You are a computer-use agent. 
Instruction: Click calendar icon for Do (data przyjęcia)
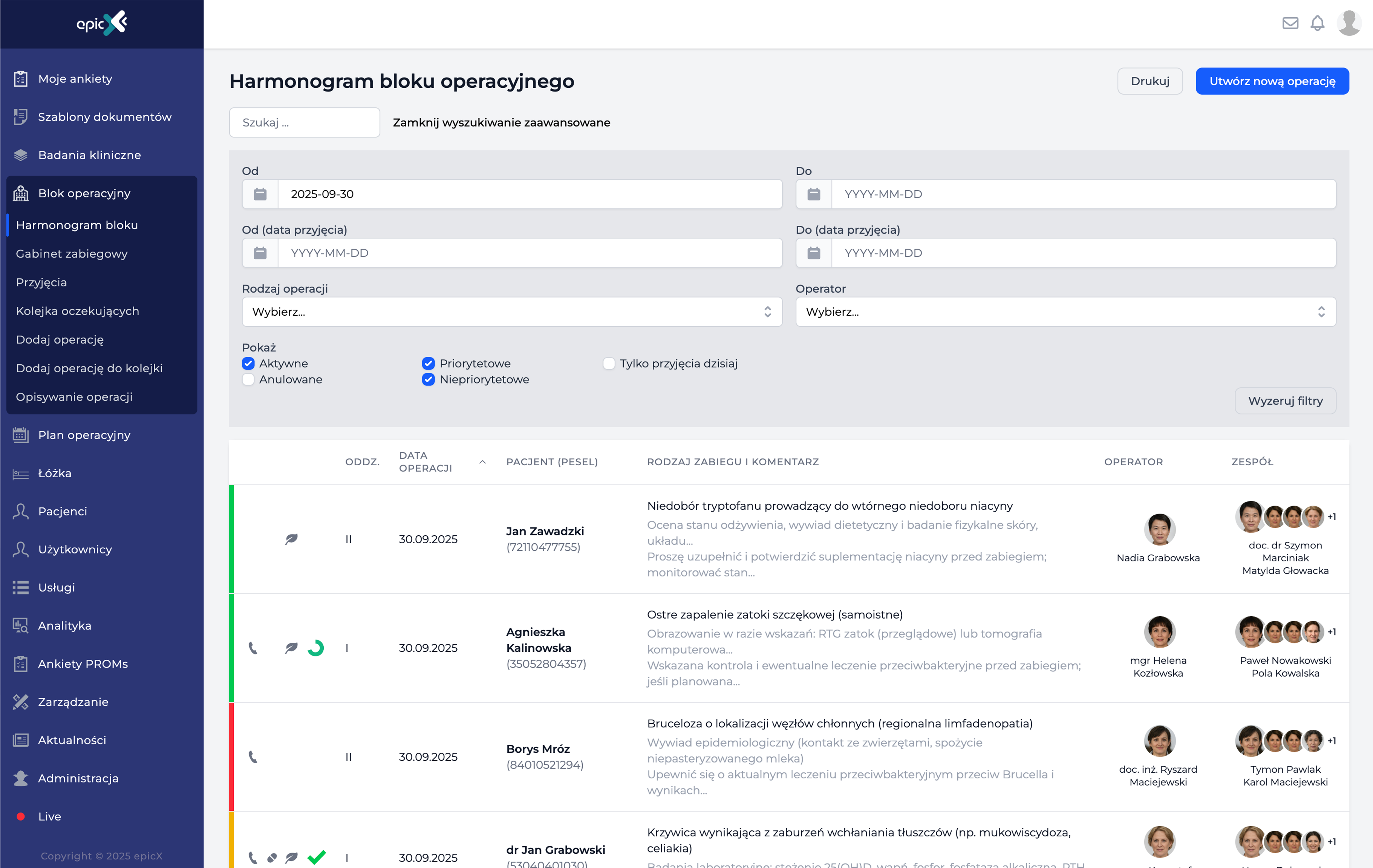pos(814,253)
